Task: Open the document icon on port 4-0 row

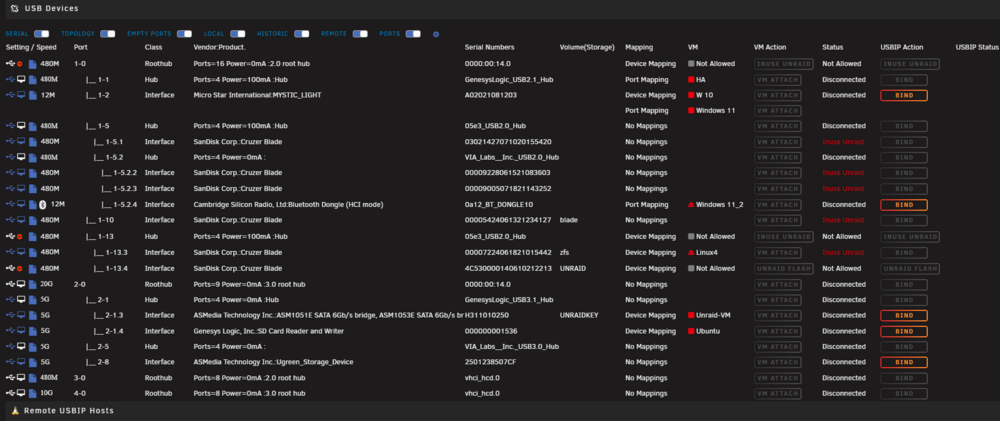Action: click(33, 394)
